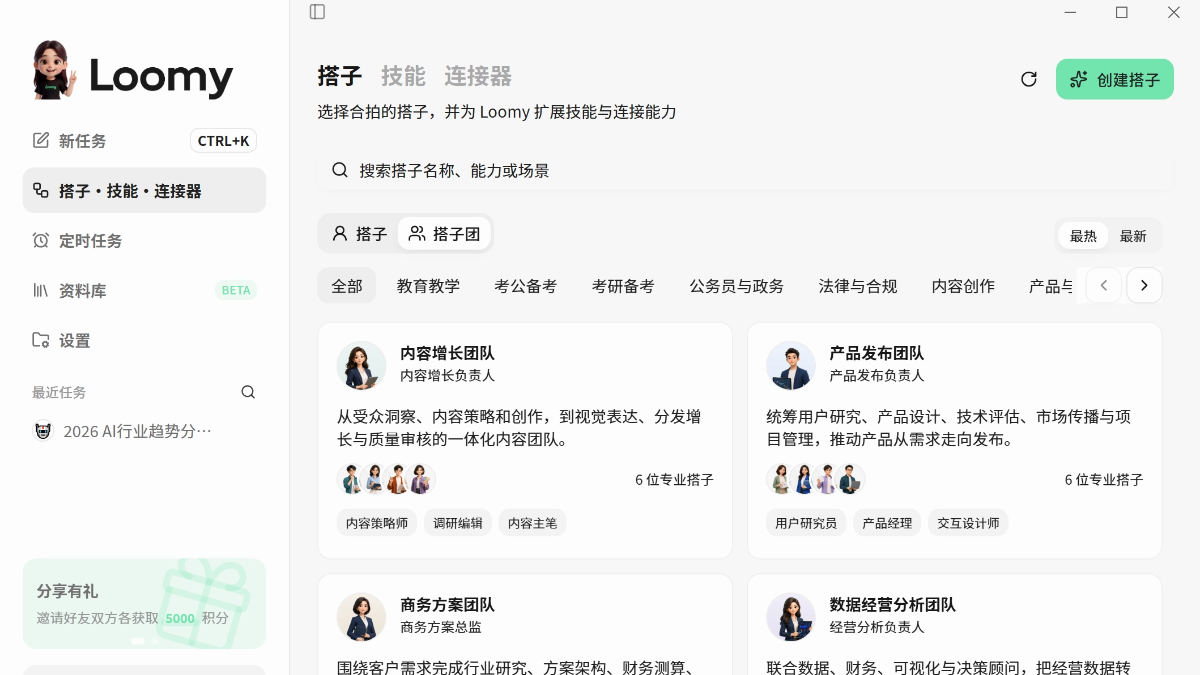Click the 数据经营分析团队 avatar
The width and height of the screenshot is (1200, 675).
click(x=791, y=616)
